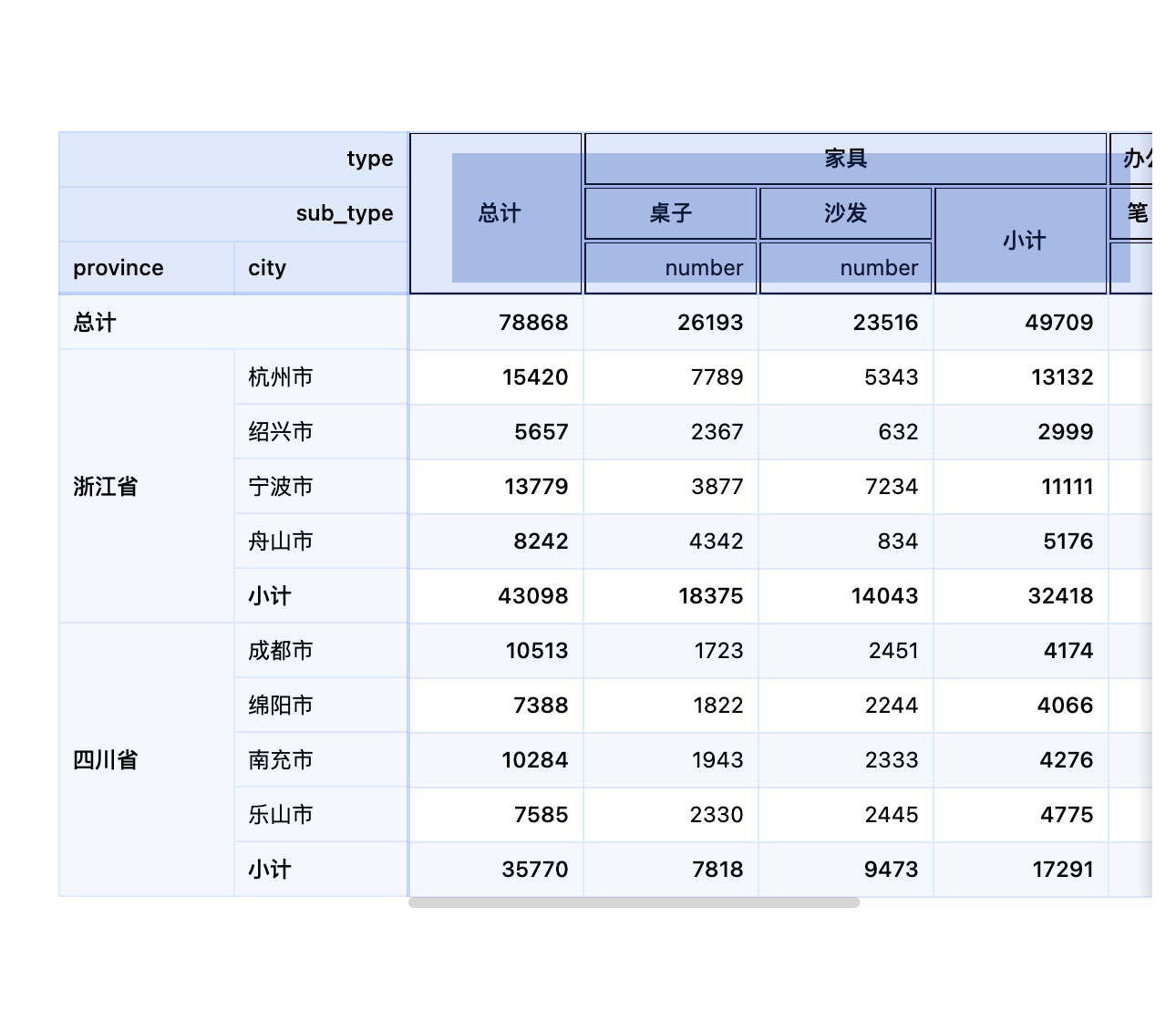
Task: Click cell 4342 in 舟山市 row
Action: pos(671,541)
